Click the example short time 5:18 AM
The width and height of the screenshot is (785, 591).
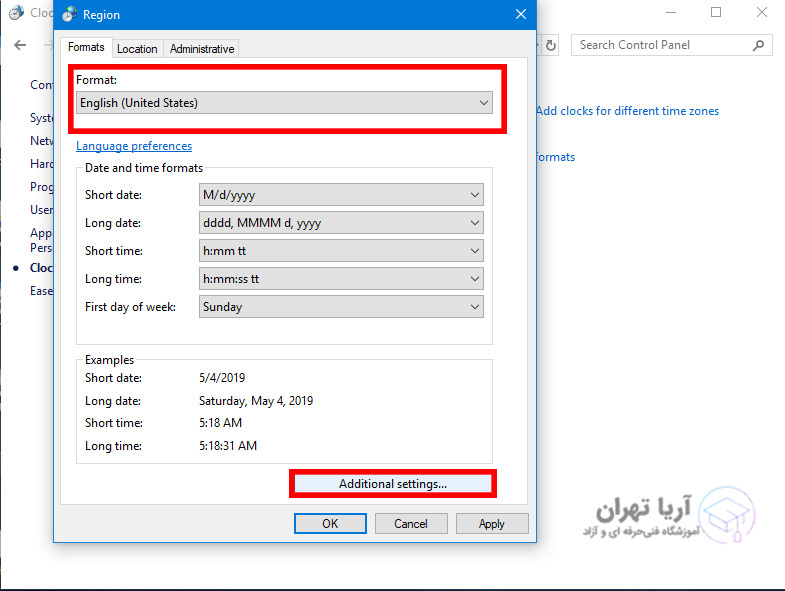tap(220, 423)
